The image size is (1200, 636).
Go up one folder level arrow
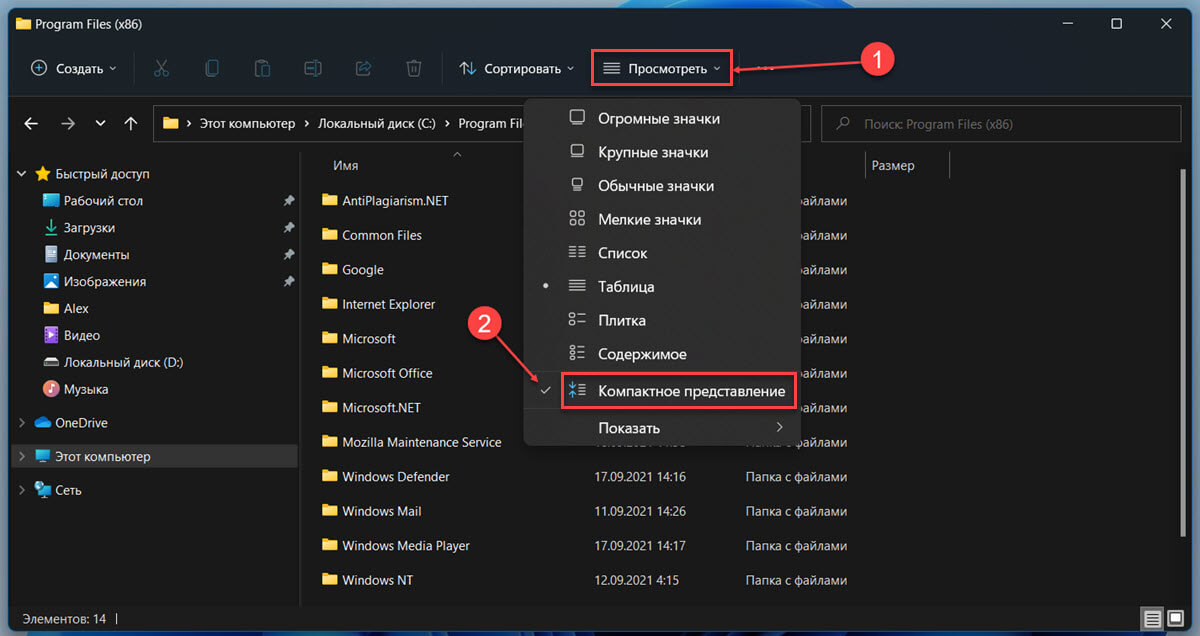[131, 124]
